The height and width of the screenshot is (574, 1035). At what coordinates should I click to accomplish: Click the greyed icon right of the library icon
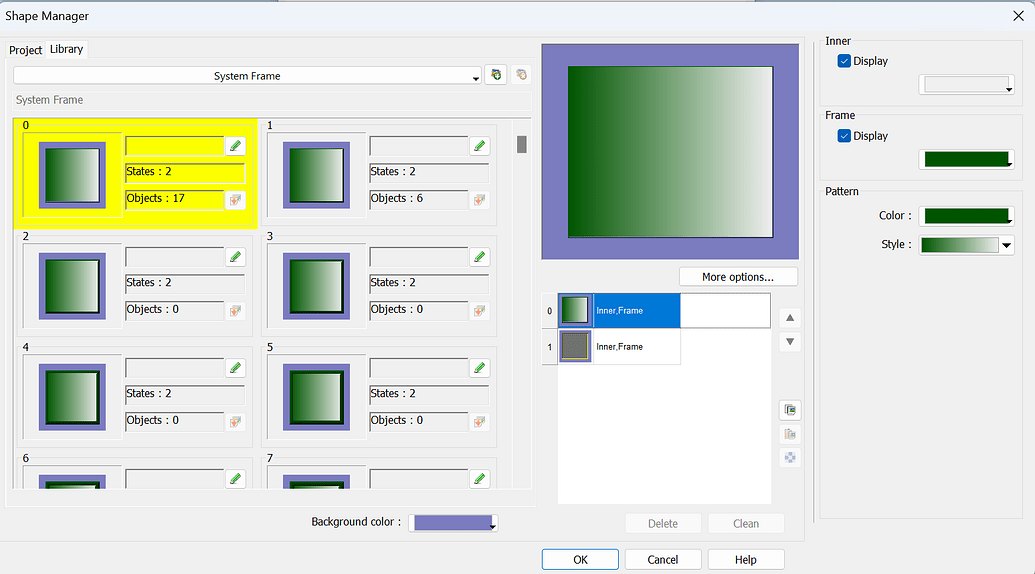coord(521,75)
